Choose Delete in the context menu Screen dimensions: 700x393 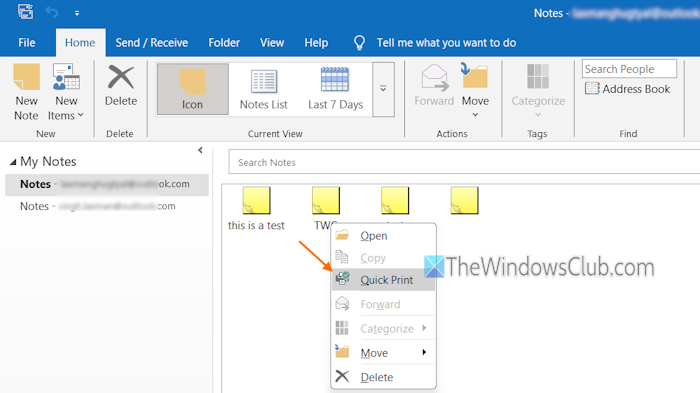pos(383,377)
